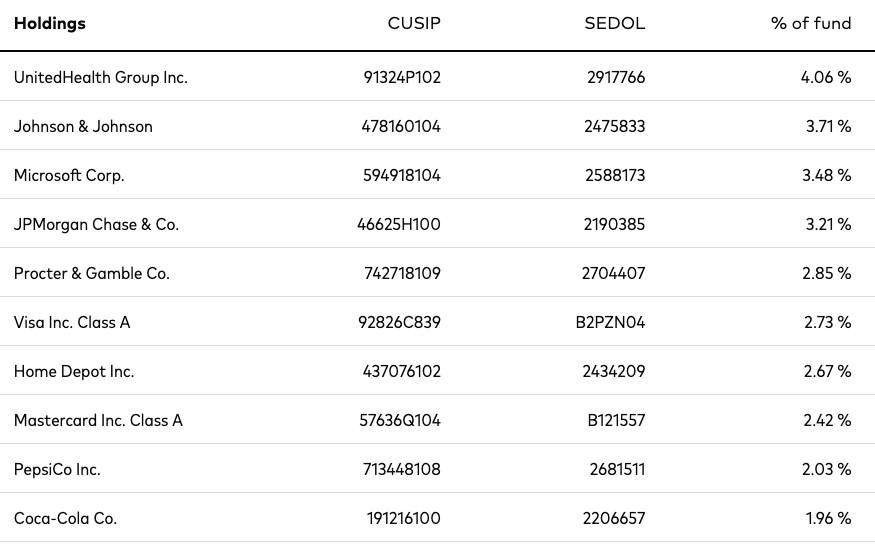Click the CUSIP column header
The width and height of the screenshot is (875, 552).
(x=413, y=24)
